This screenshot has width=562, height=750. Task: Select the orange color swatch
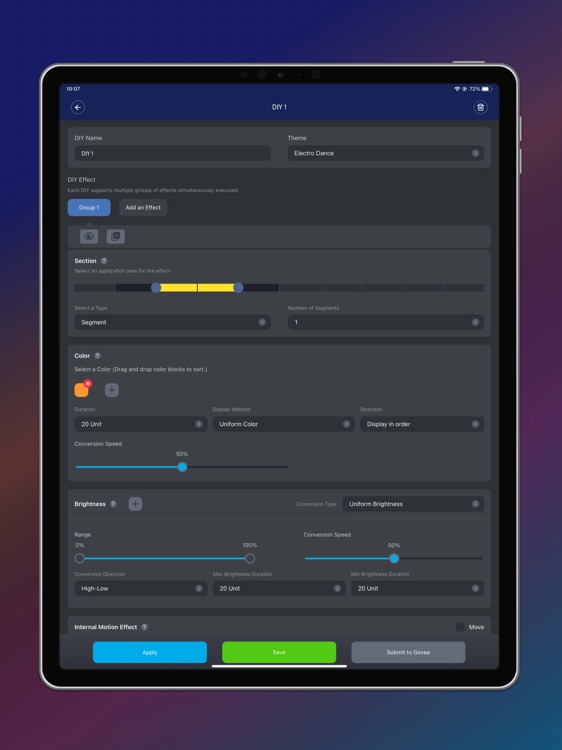click(81, 390)
